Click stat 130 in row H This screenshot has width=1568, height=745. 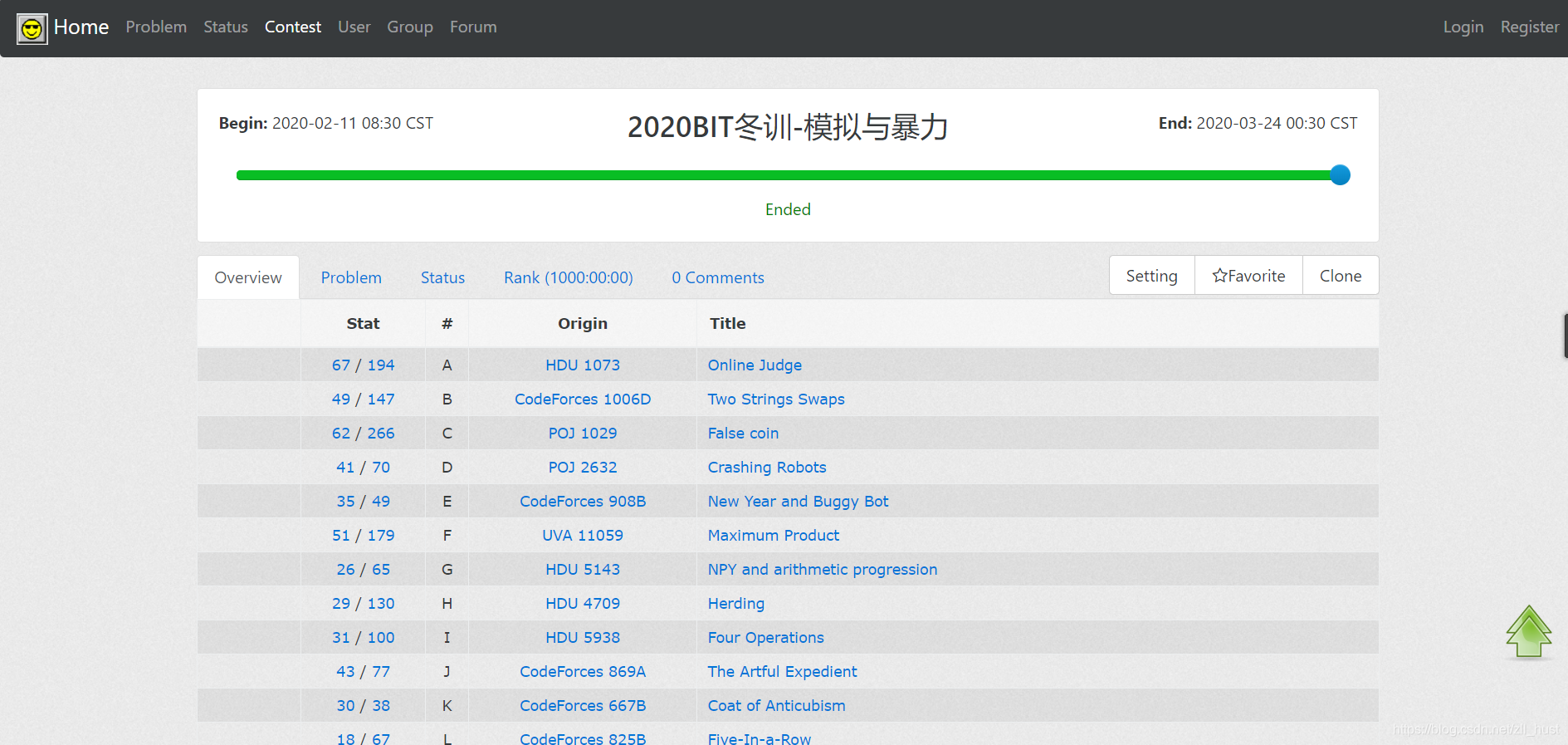tap(381, 603)
